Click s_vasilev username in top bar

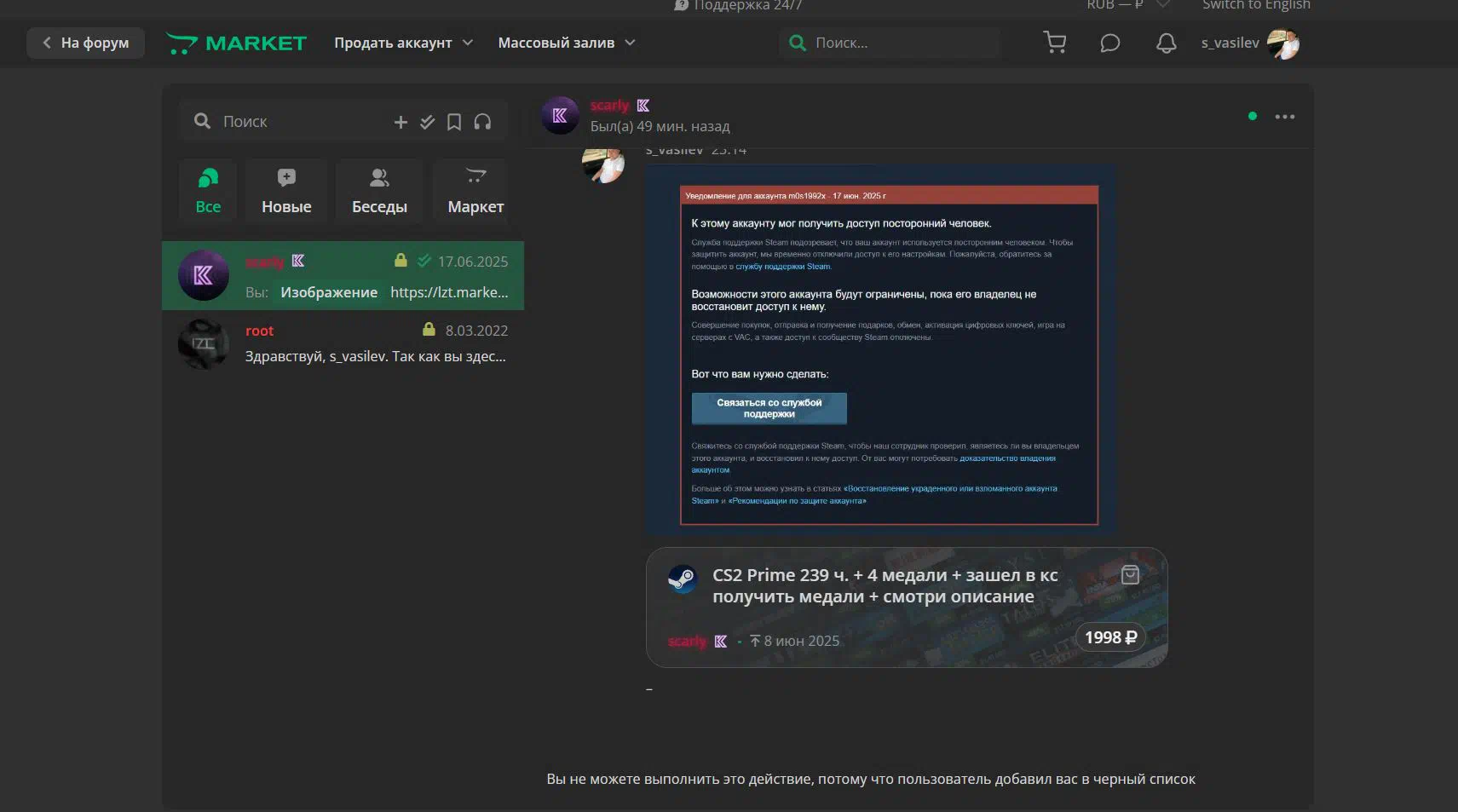click(x=1230, y=43)
